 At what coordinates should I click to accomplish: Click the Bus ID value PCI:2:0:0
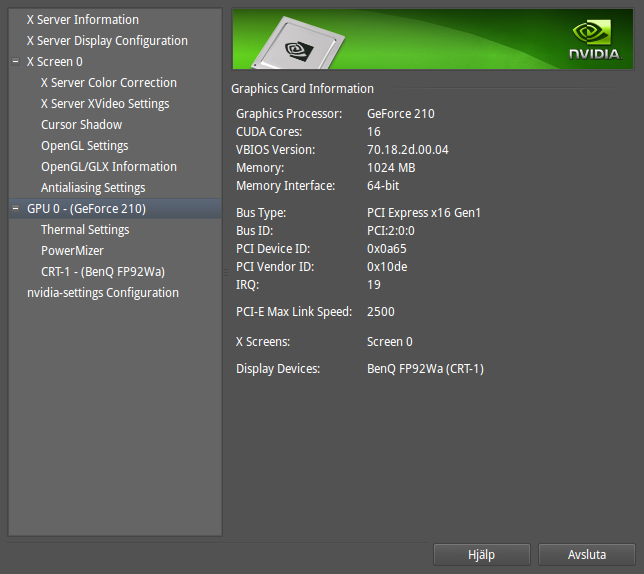(x=391, y=231)
